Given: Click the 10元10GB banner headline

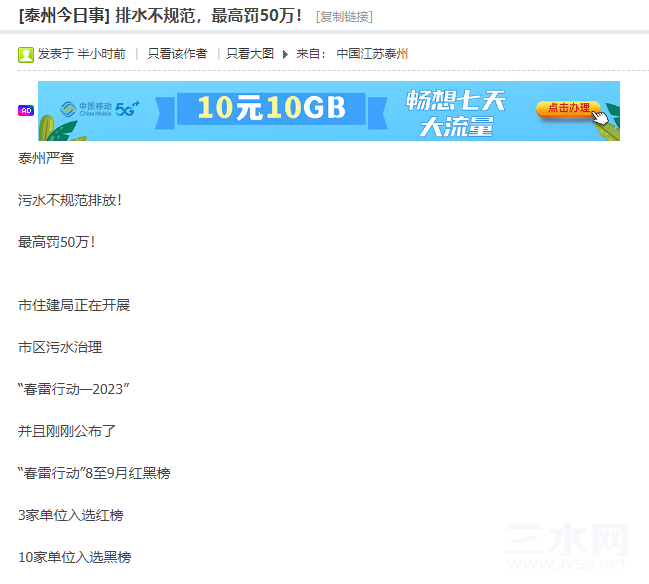Looking at the screenshot, I should (x=272, y=108).
